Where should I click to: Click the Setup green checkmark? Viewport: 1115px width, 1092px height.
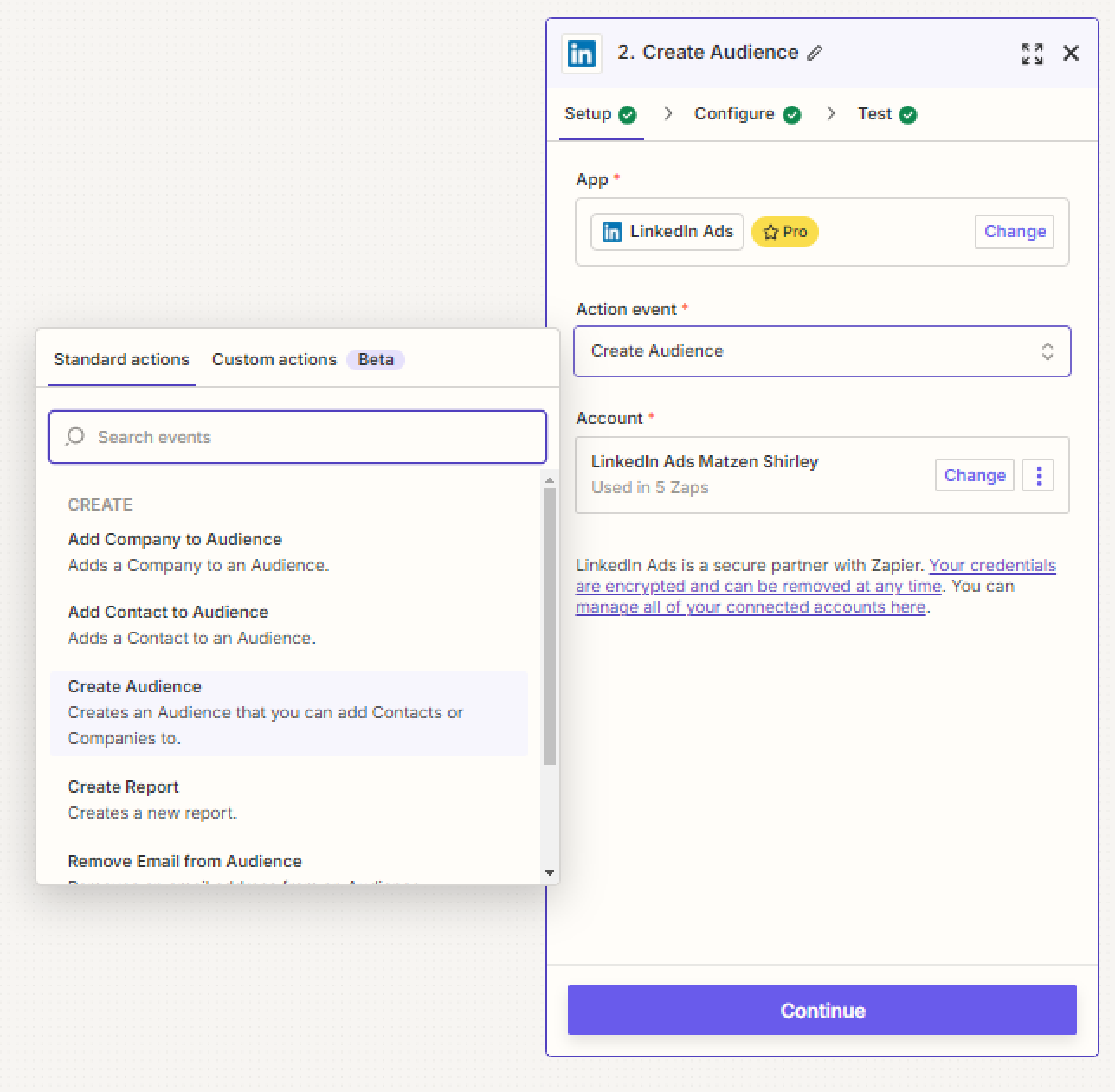tap(628, 115)
